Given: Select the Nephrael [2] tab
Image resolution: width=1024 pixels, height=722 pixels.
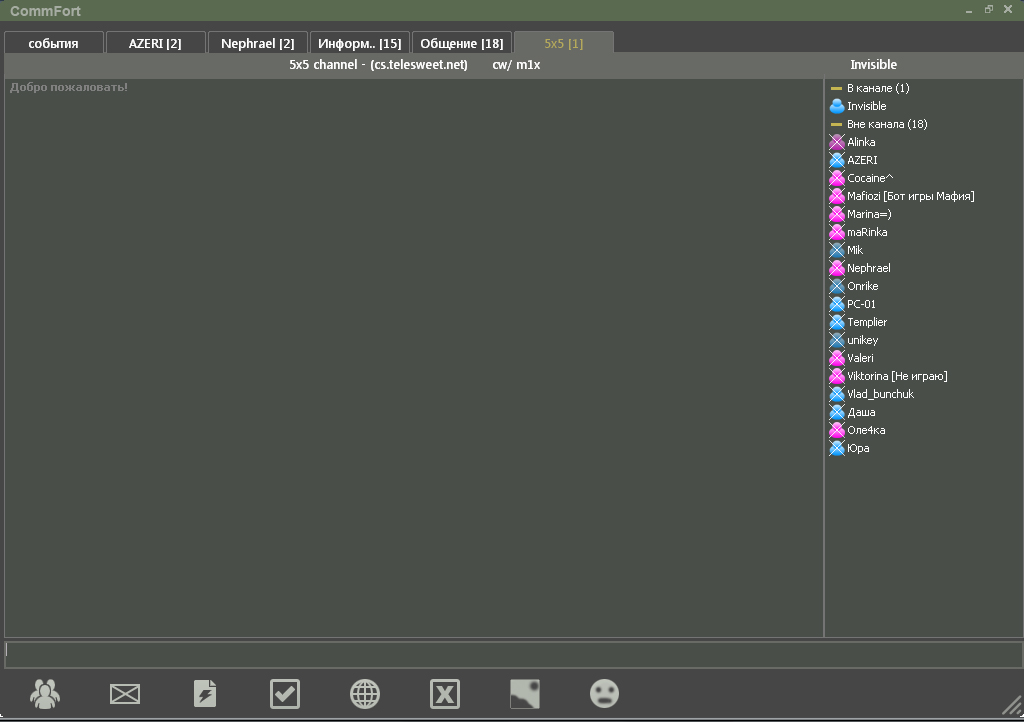Looking at the screenshot, I should click(257, 43).
